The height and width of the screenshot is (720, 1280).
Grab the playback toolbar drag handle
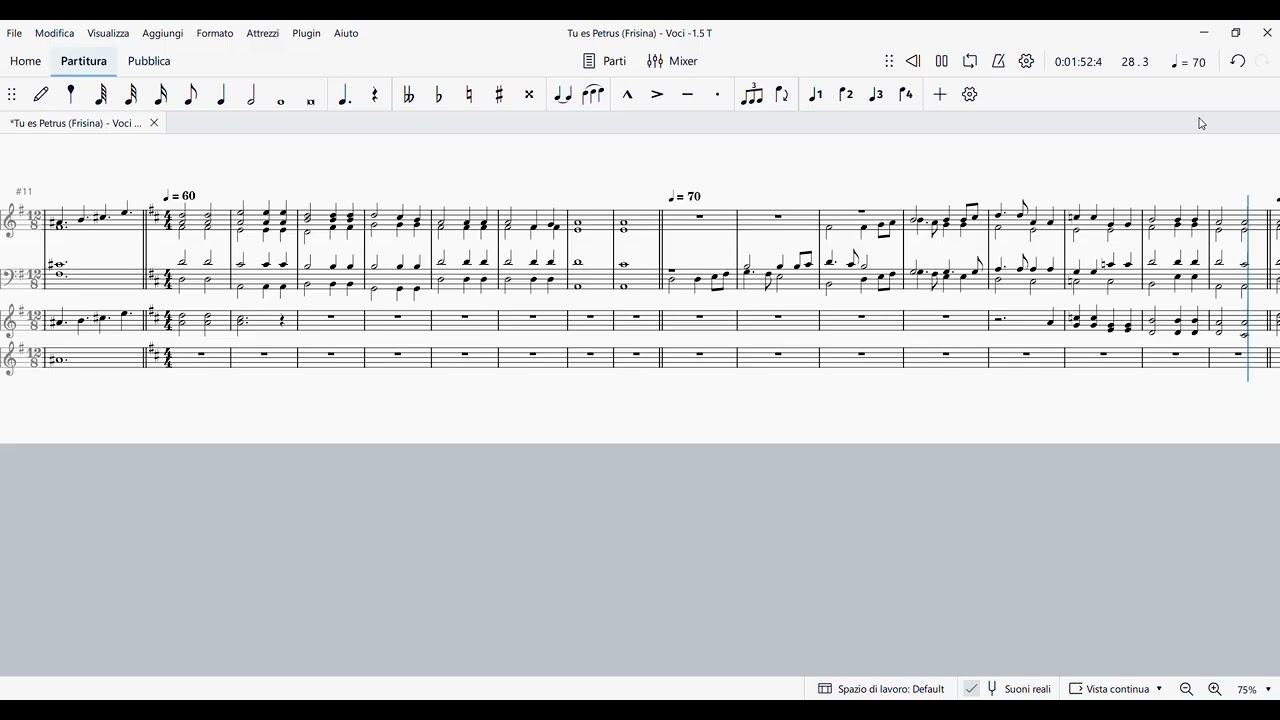[889, 61]
